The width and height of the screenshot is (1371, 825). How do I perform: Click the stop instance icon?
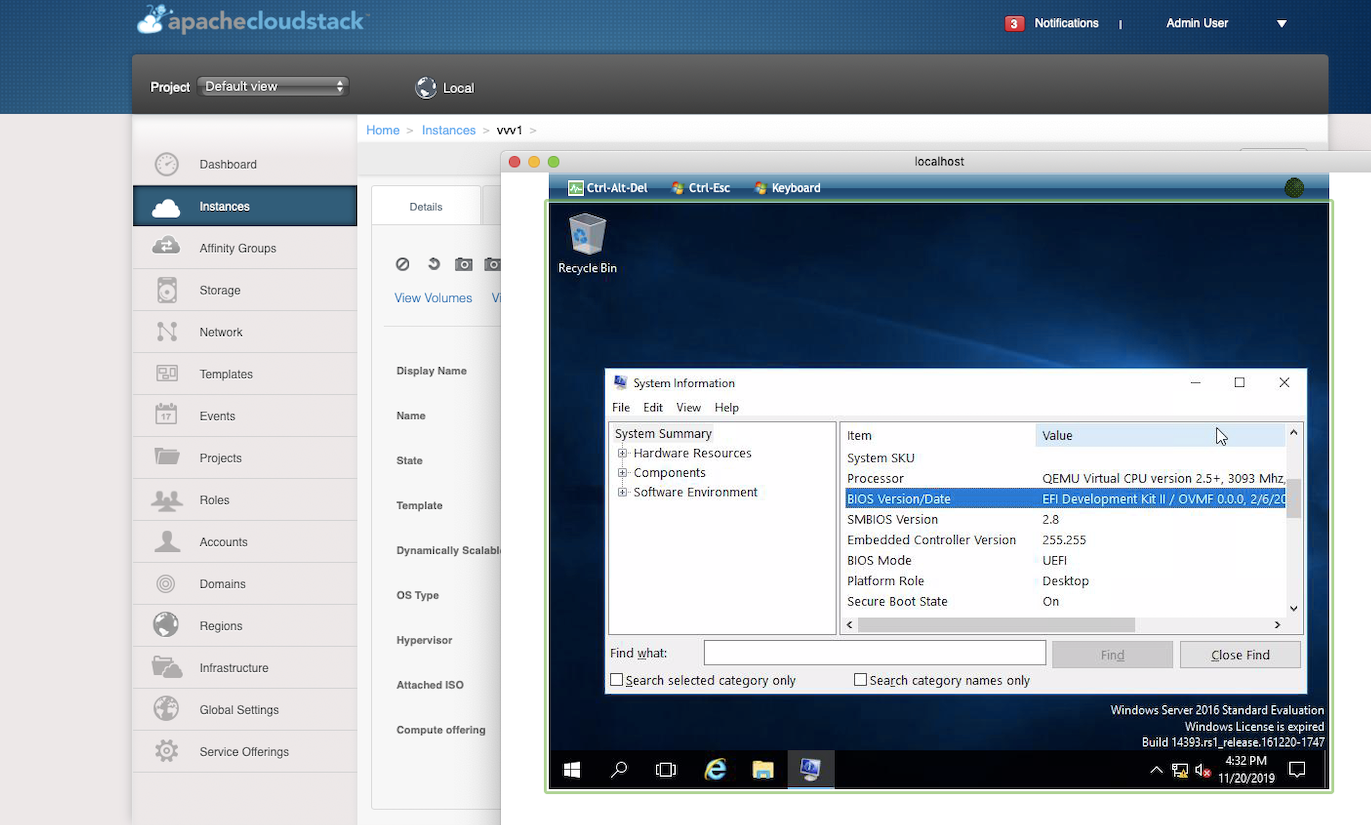(x=402, y=264)
